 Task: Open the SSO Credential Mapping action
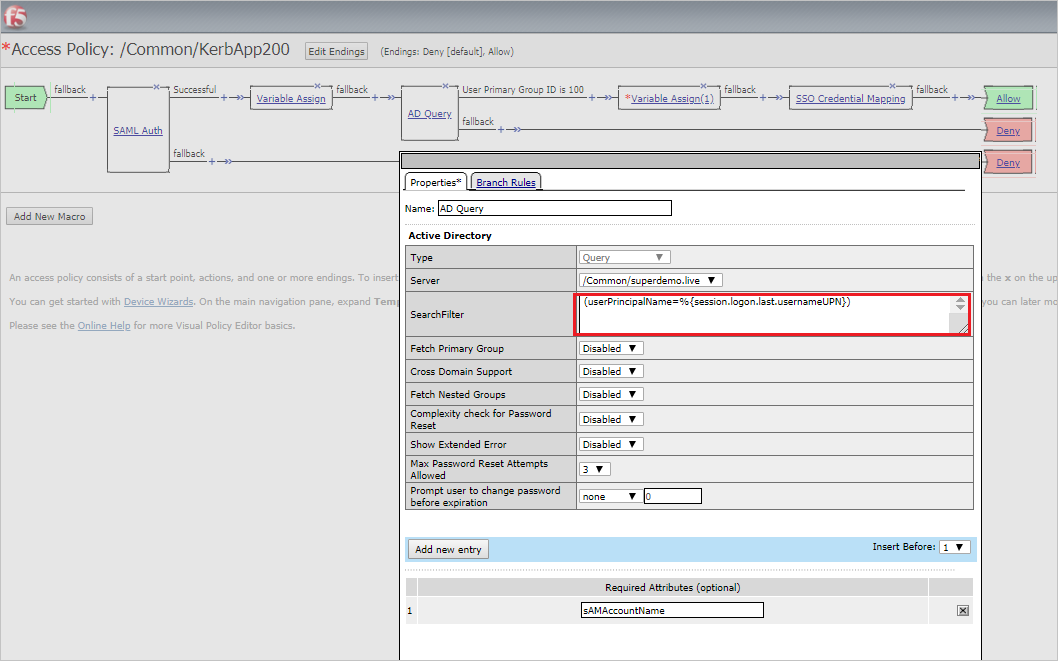point(850,98)
